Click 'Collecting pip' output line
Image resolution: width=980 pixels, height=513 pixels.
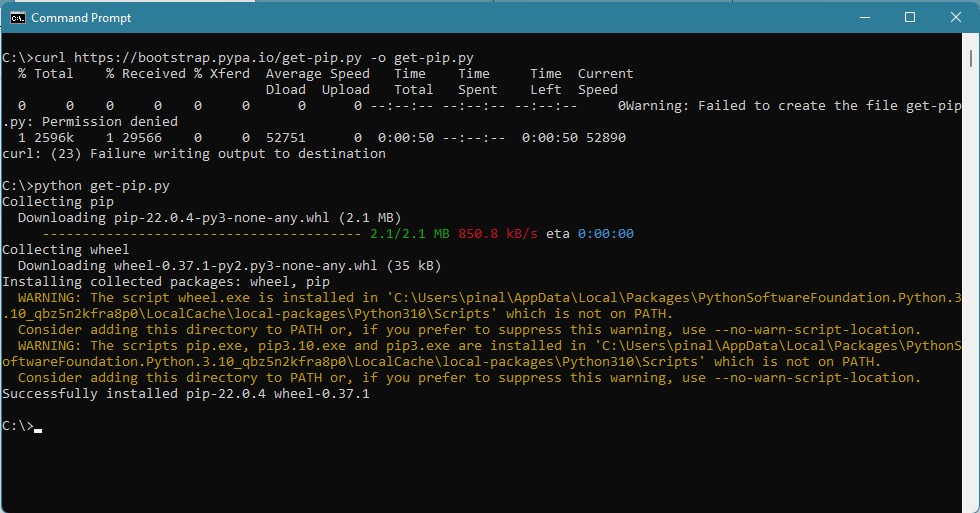58,202
